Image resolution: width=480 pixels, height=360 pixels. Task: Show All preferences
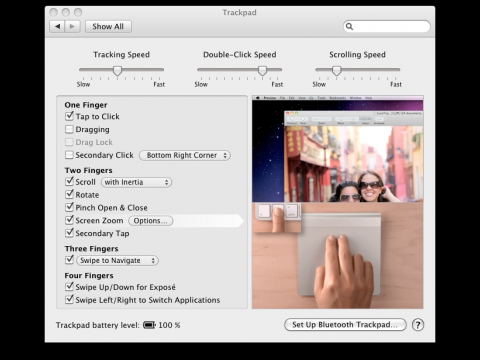(108, 26)
